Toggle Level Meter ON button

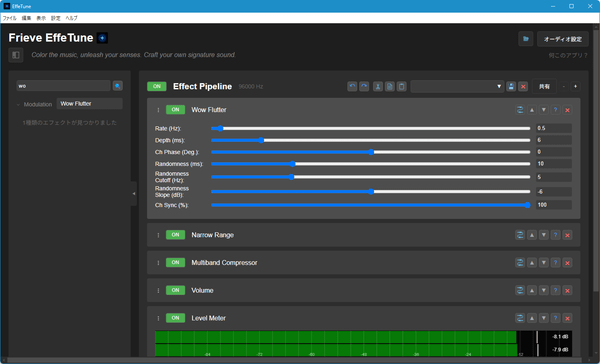(175, 318)
